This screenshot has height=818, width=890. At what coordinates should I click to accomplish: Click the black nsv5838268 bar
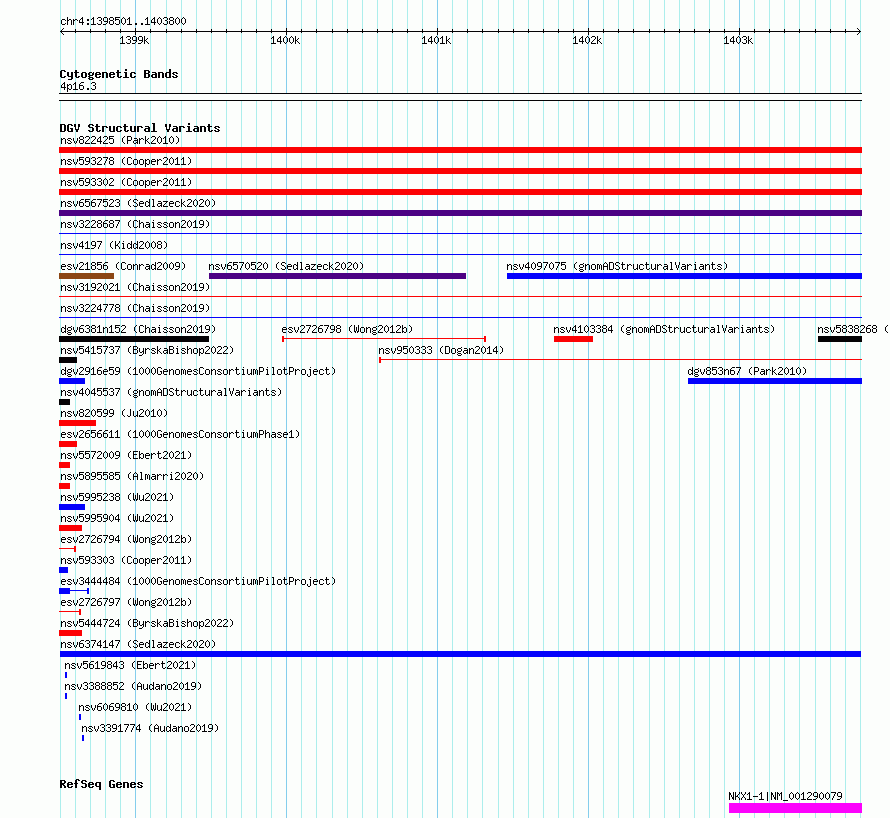840,339
